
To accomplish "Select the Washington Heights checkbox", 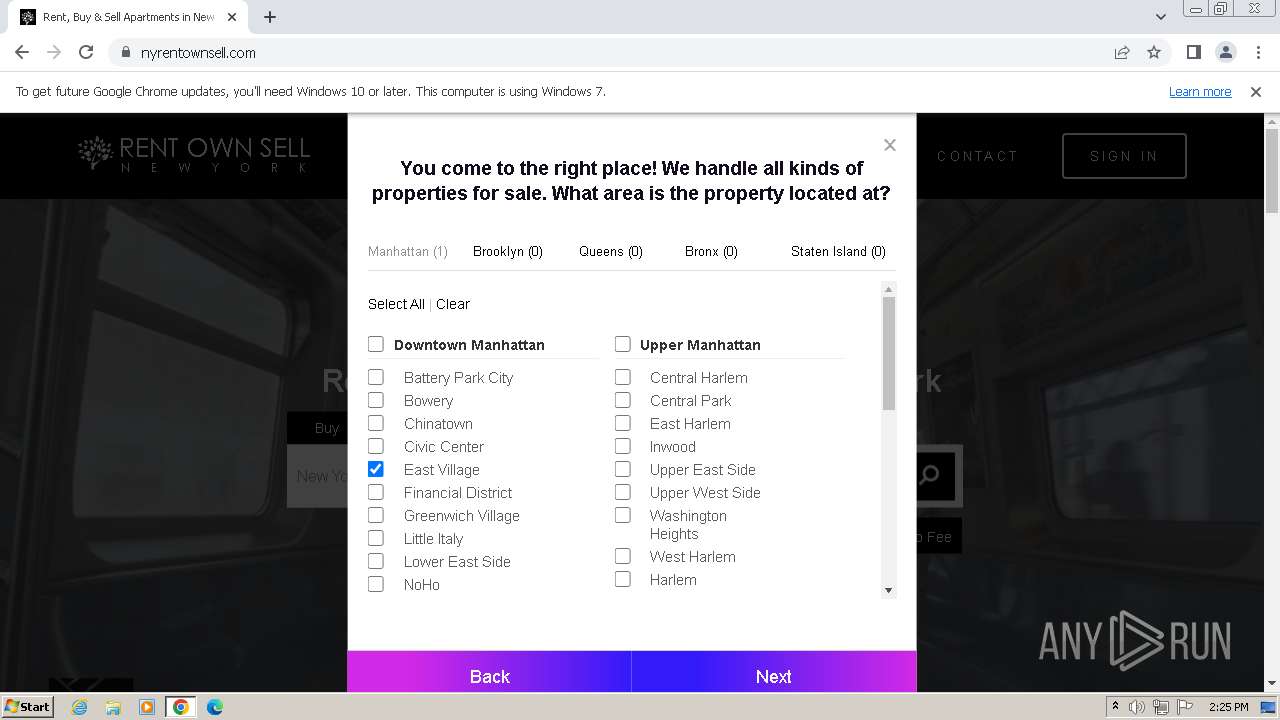I will tap(623, 515).
